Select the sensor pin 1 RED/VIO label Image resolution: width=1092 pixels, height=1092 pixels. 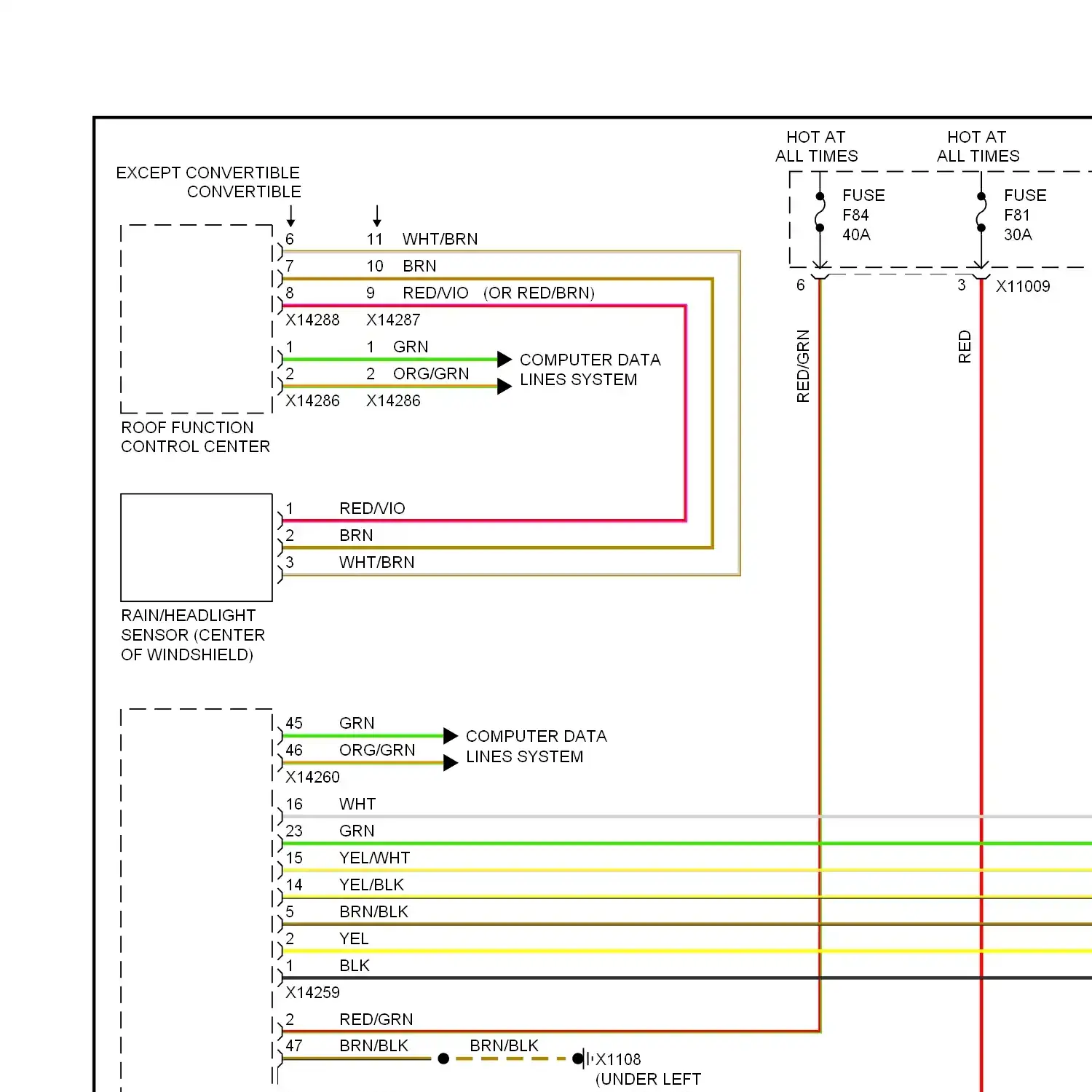point(372,508)
